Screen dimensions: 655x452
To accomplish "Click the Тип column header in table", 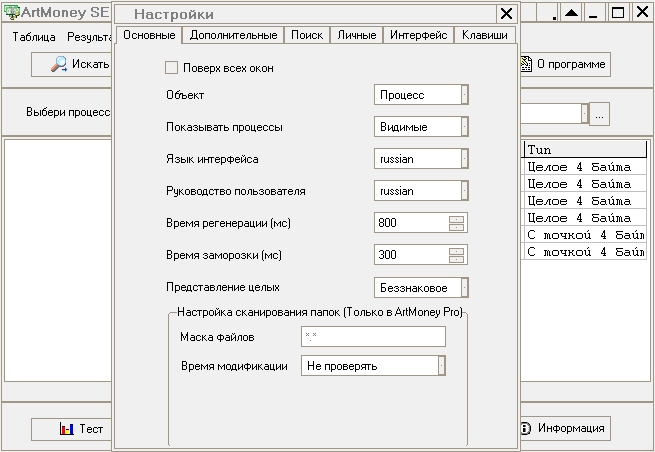I will (584, 150).
